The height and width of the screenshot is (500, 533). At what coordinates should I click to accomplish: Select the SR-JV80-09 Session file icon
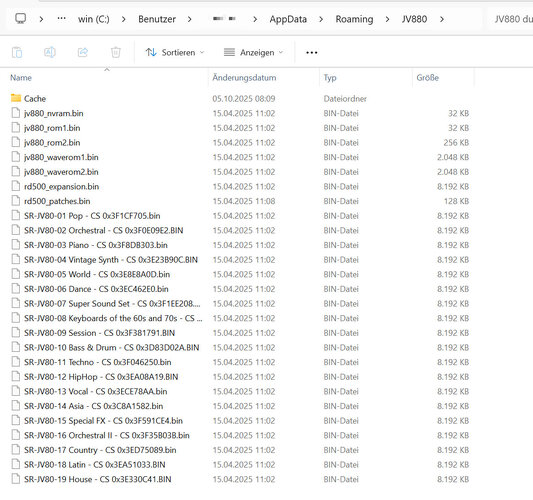(16, 332)
